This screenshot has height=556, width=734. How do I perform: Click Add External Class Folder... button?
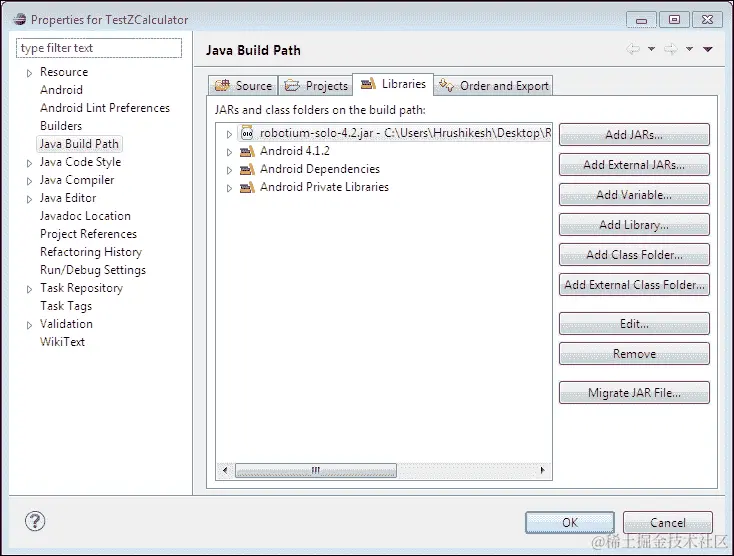point(634,285)
